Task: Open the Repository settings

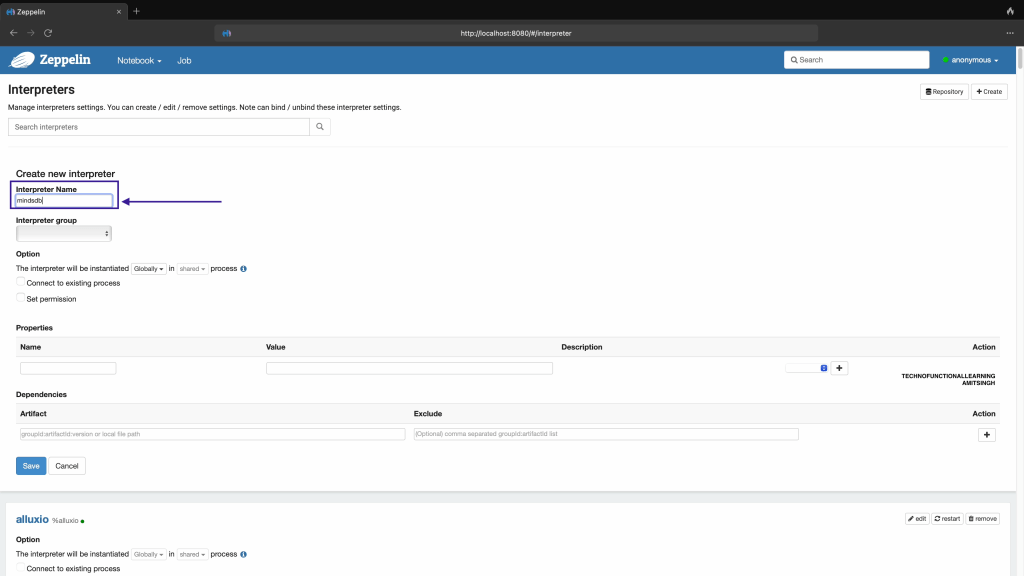Action: point(944,91)
